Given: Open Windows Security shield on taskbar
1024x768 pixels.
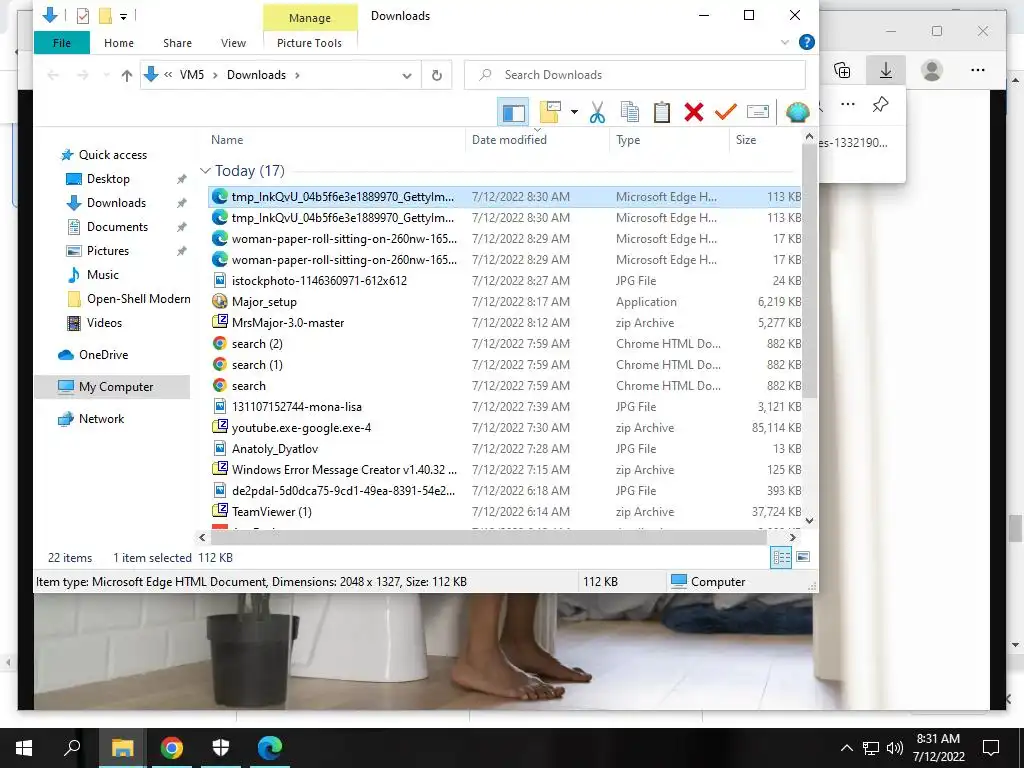Looking at the screenshot, I should pyautogui.click(x=221, y=748).
